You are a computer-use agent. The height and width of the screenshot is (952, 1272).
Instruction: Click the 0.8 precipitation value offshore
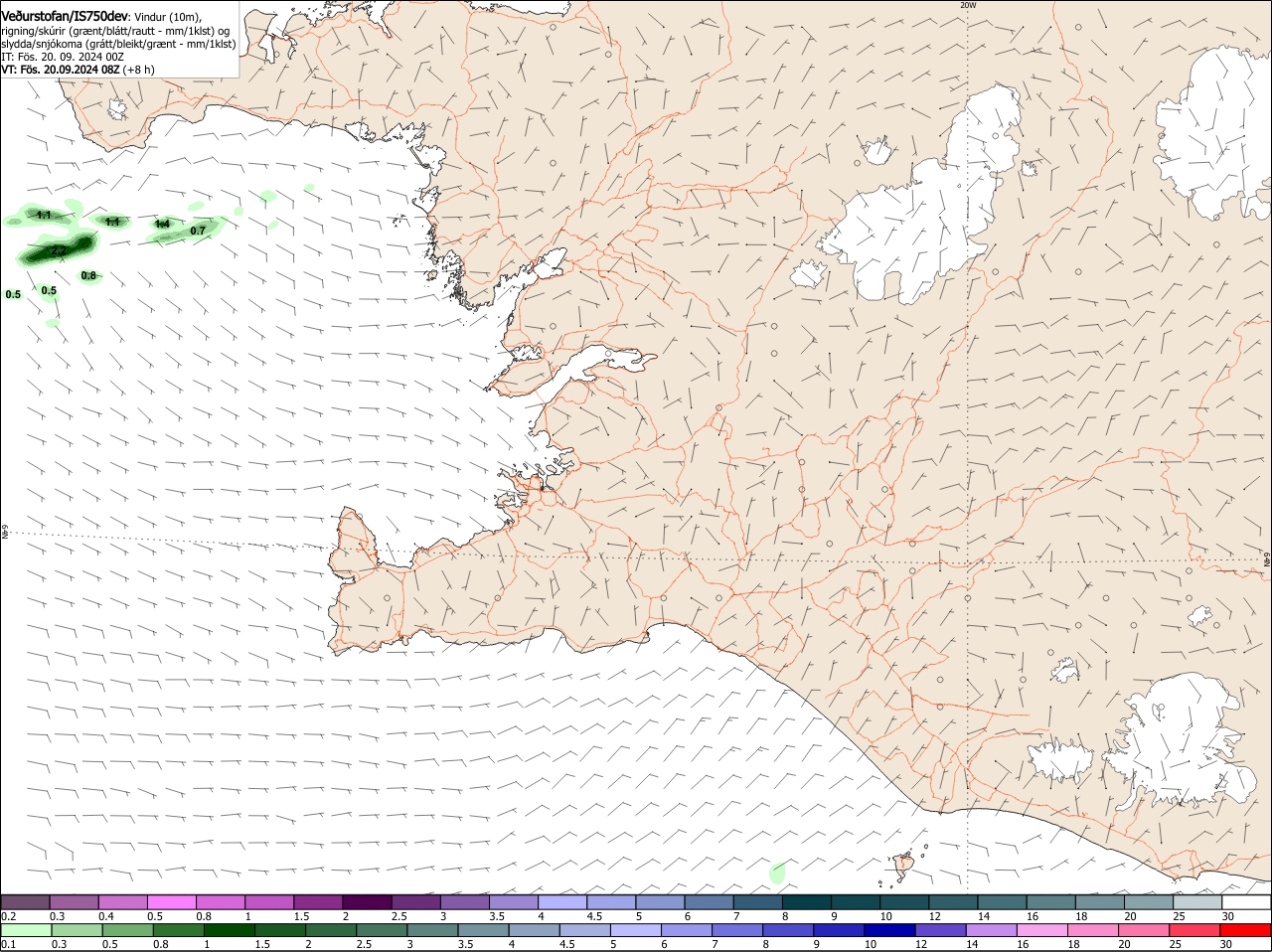click(x=88, y=275)
